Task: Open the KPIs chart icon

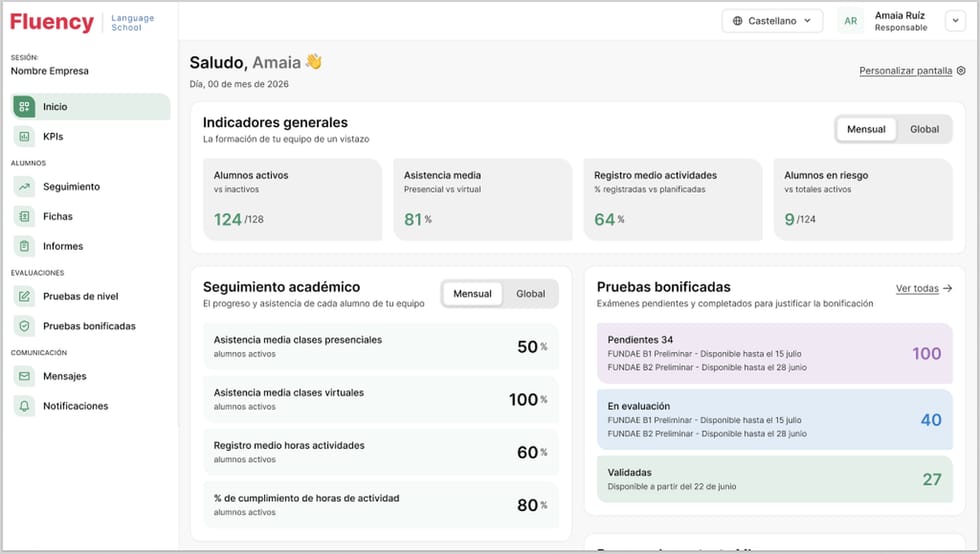Action: click(x=24, y=136)
